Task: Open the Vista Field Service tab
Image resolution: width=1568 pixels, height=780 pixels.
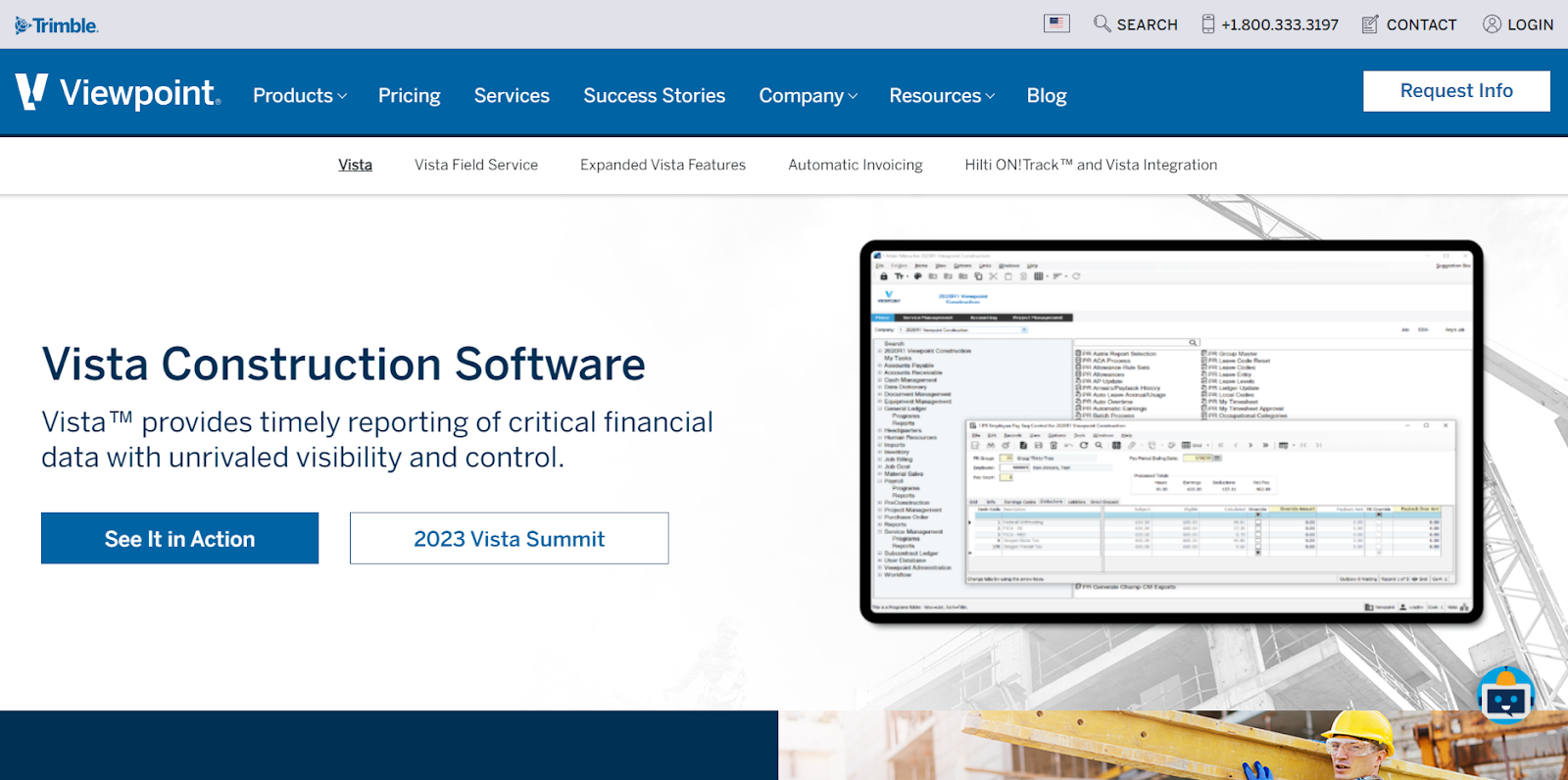Action: pyautogui.click(x=476, y=165)
